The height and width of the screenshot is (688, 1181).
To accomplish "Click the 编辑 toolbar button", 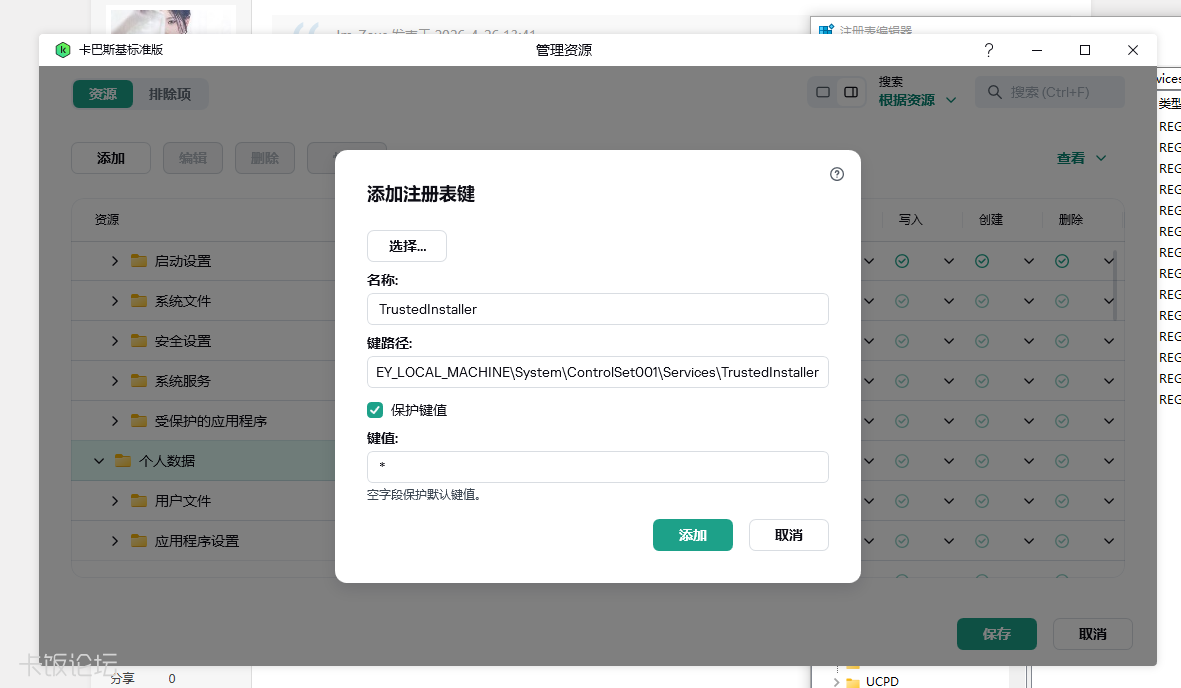I will (193, 158).
